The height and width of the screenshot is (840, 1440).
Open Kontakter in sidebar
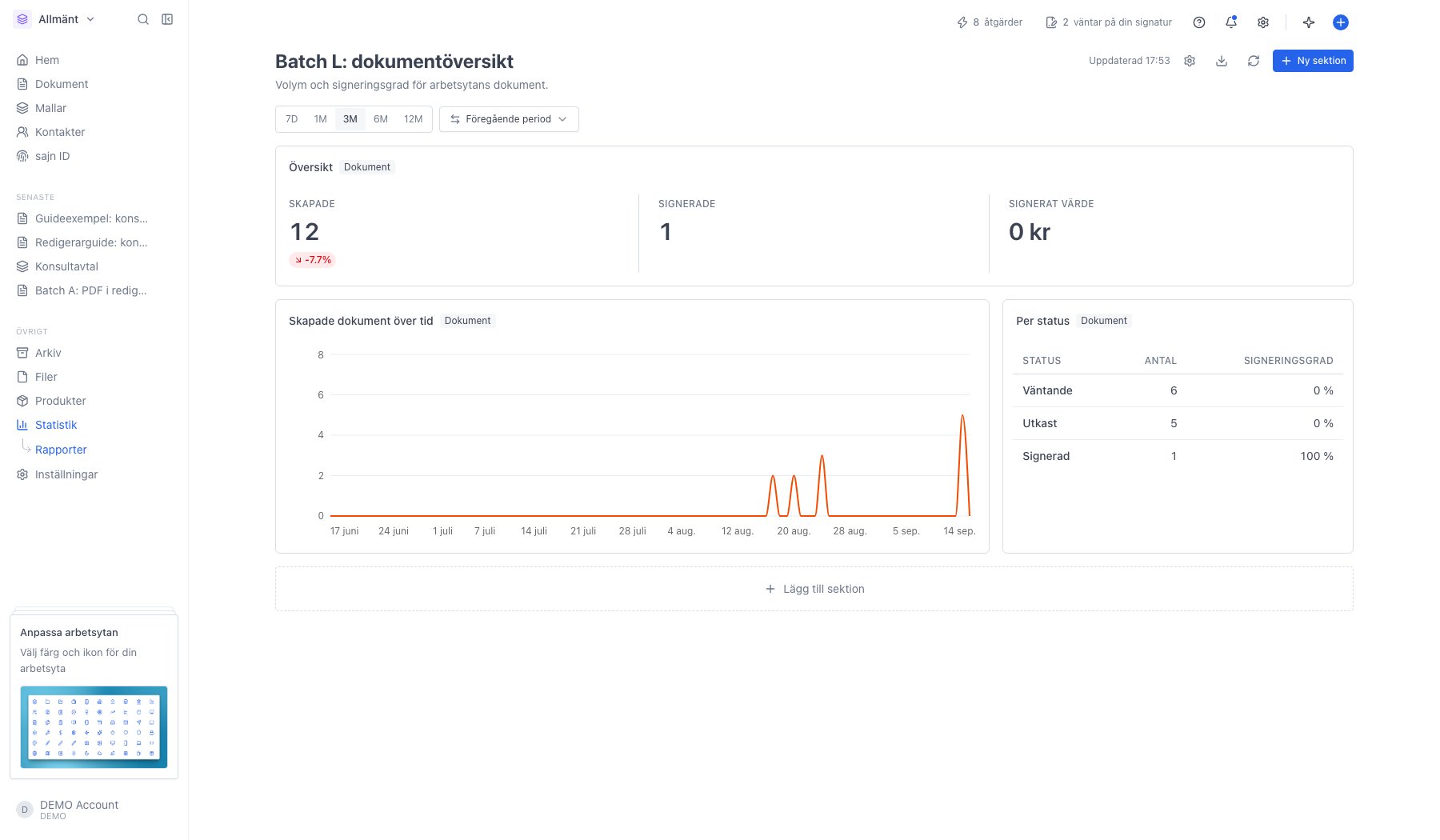tap(94, 132)
